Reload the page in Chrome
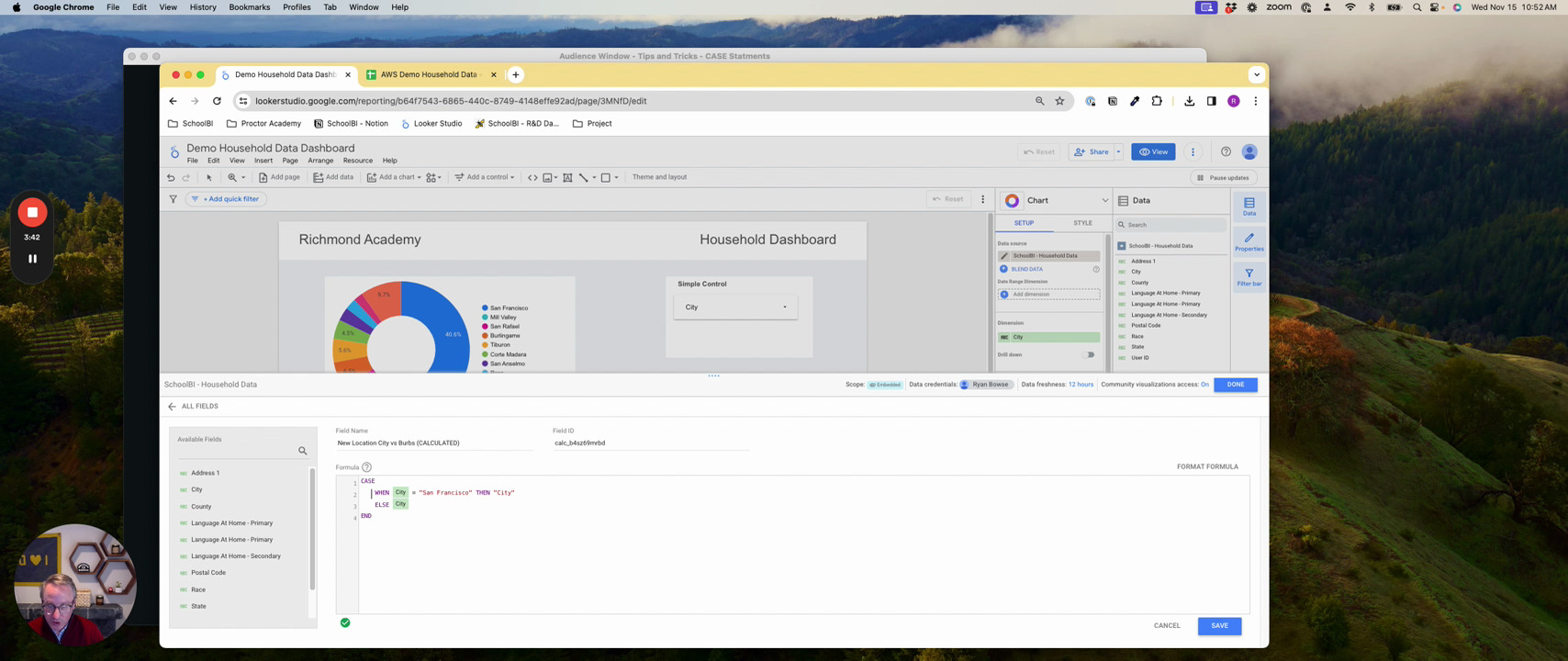1568x661 pixels. (217, 101)
